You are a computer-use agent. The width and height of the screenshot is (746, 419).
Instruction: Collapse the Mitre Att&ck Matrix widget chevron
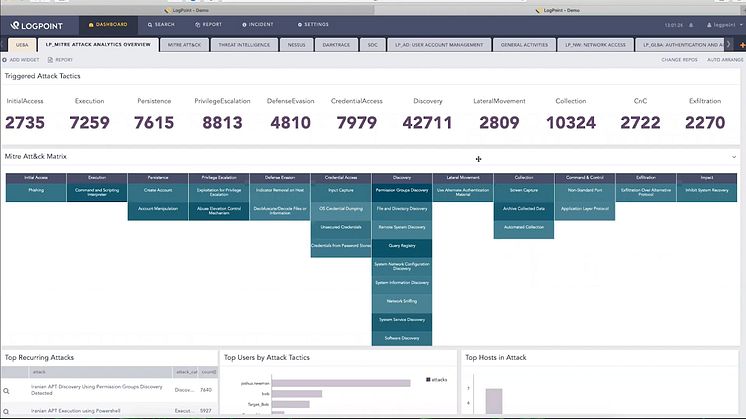coord(735,157)
